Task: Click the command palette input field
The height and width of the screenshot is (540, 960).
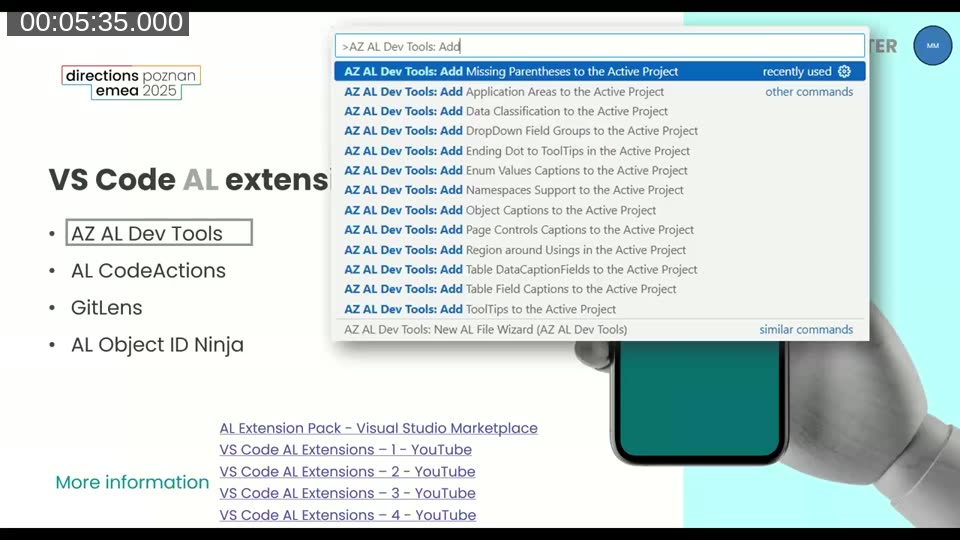Action: tap(600, 46)
